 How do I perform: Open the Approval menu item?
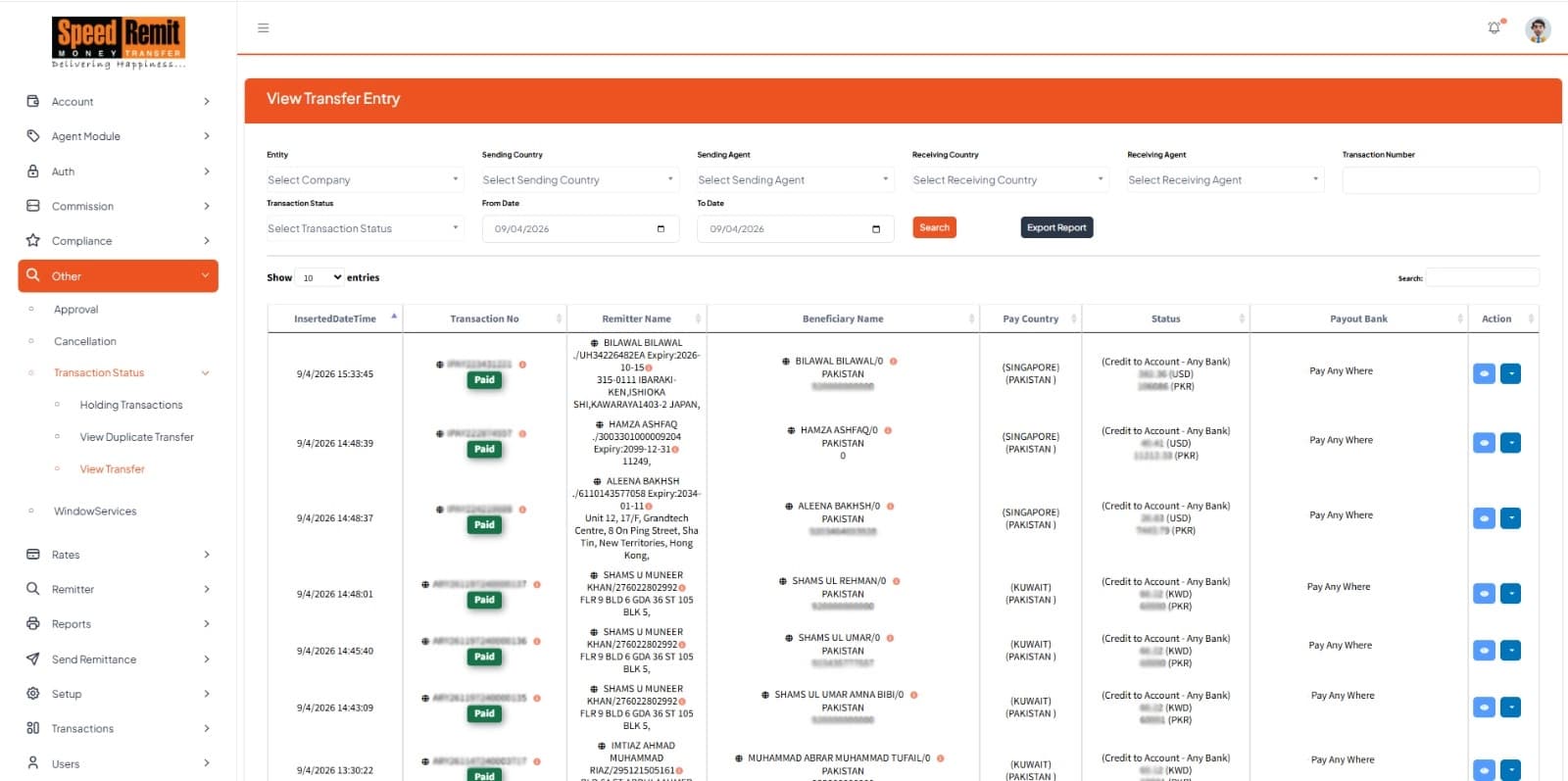tap(76, 309)
